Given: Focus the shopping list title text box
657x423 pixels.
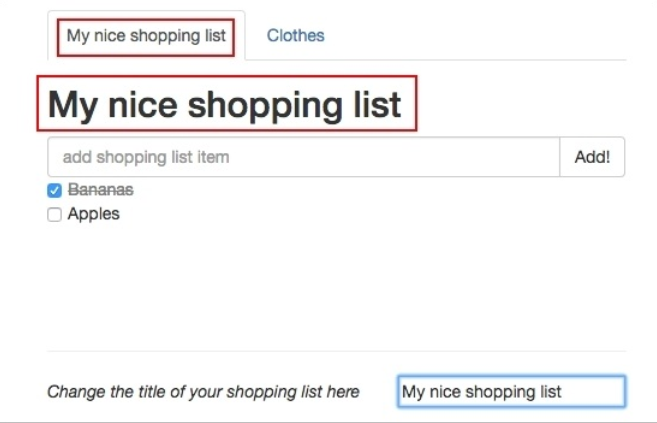Looking at the screenshot, I should (510, 392).
